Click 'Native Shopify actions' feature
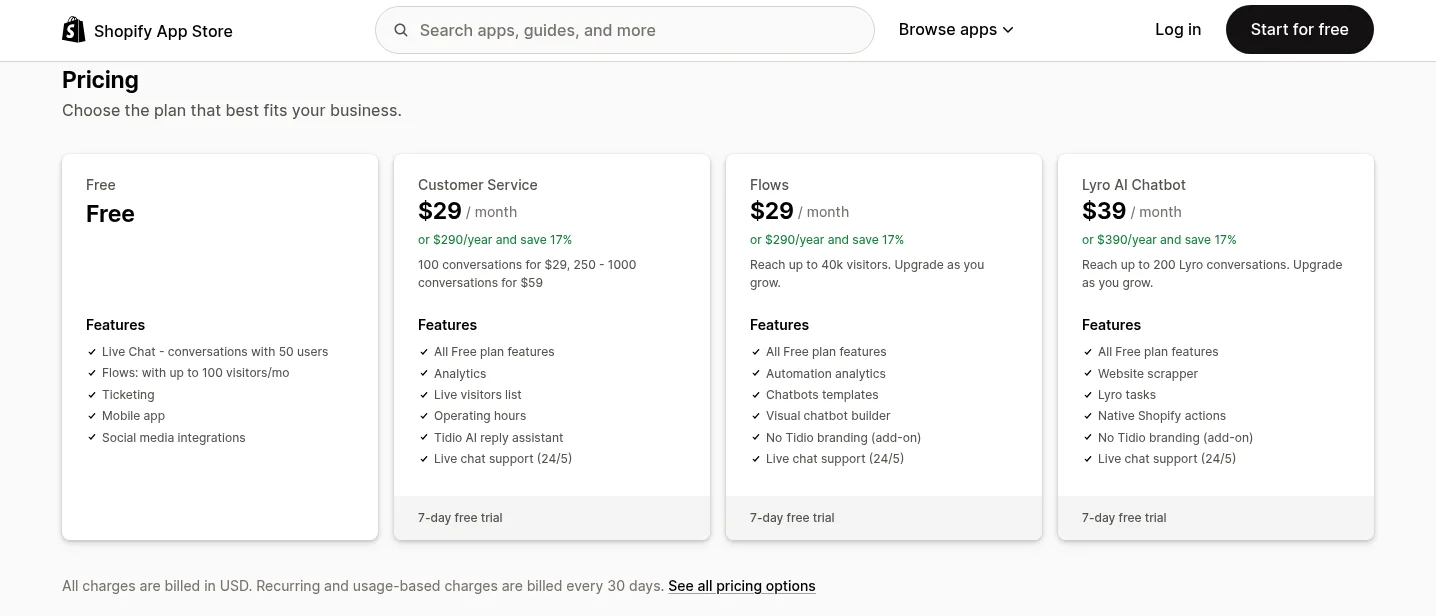1436x616 pixels. point(1162,416)
